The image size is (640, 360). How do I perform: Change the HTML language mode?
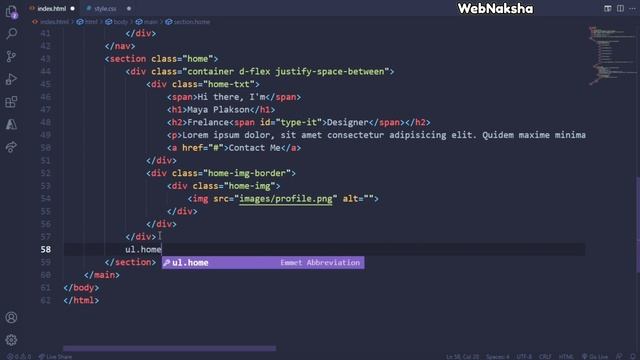click(x=566, y=357)
